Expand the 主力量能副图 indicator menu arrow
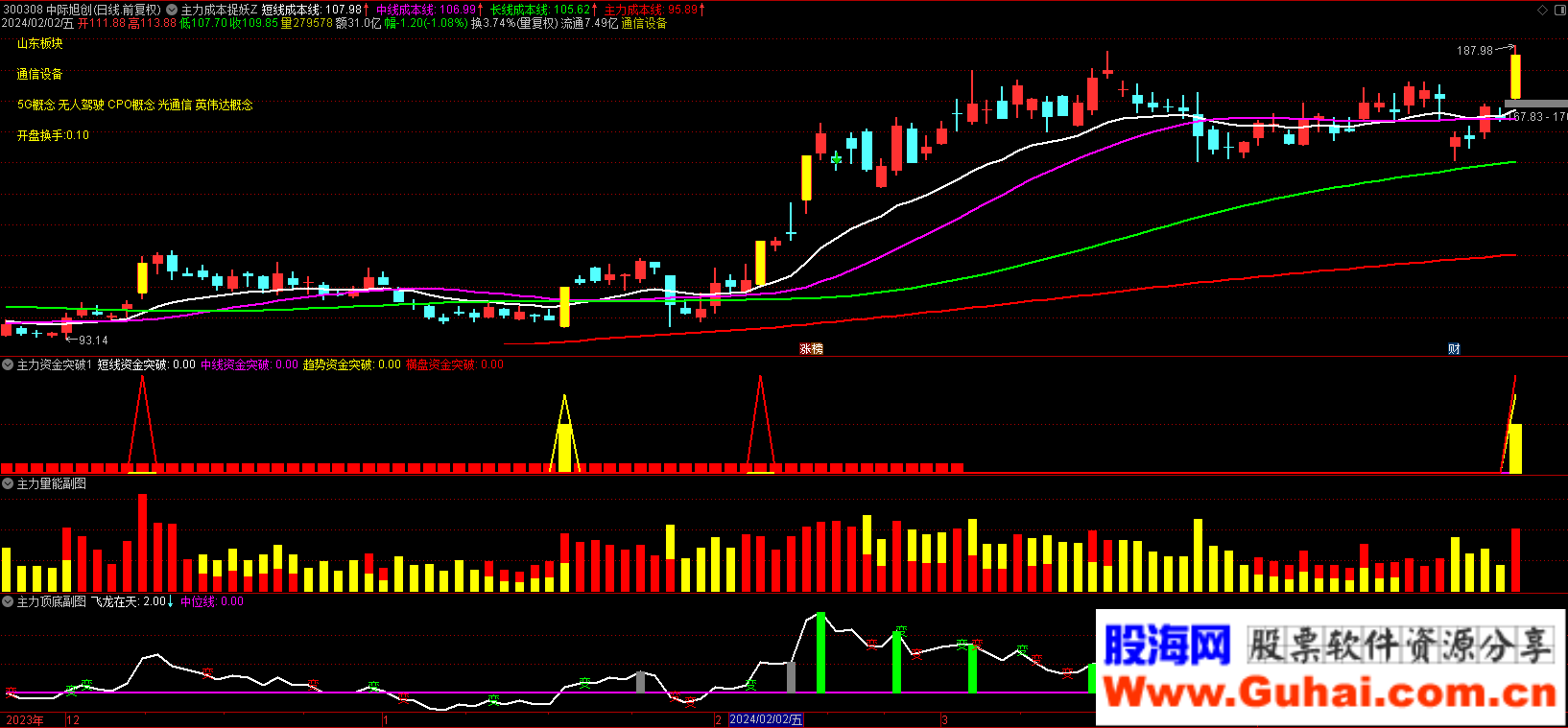The image size is (1568, 728). pyautogui.click(x=8, y=483)
